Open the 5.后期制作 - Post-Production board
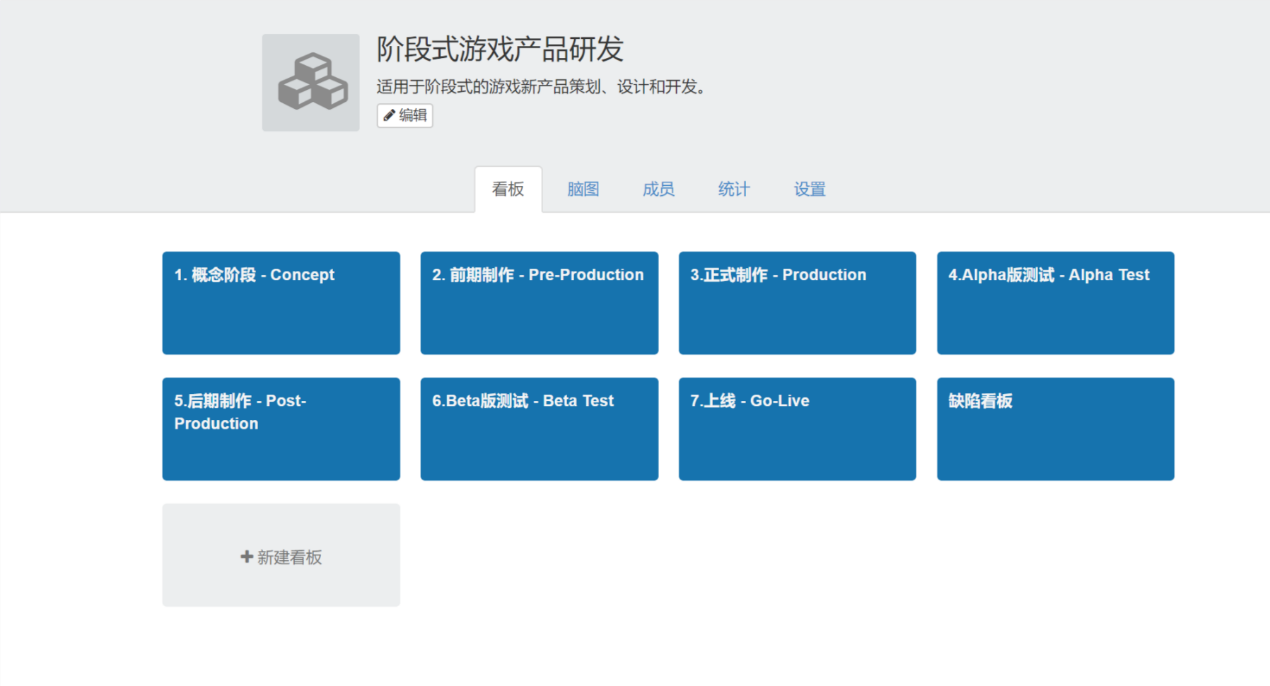The width and height of the screenshot is (1270, 686). (x=281, y=429)
